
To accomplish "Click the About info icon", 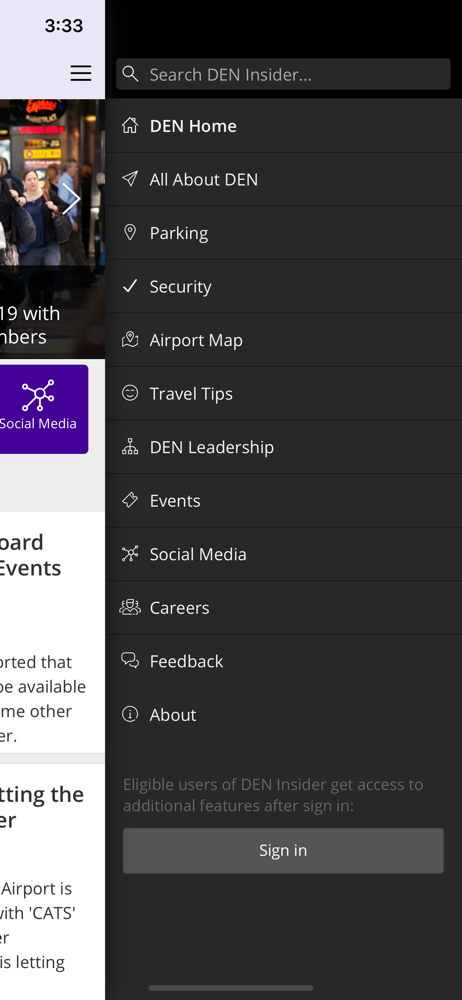I will tap(130, 715).
